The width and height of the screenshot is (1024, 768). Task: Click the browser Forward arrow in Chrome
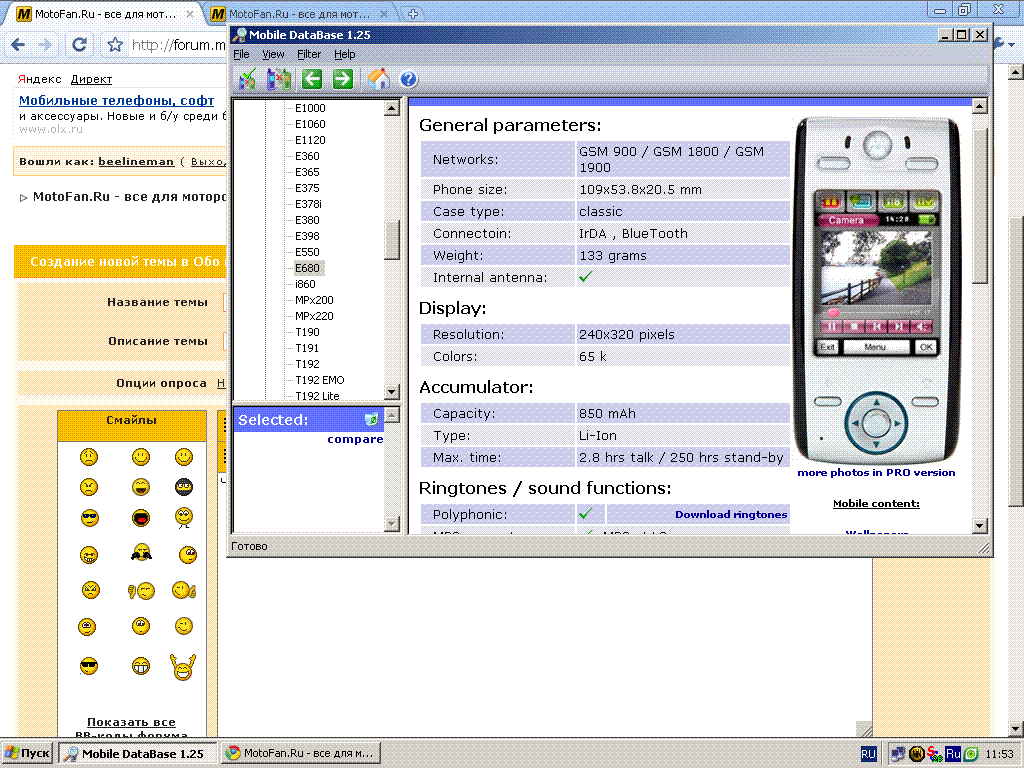[45, 44]
